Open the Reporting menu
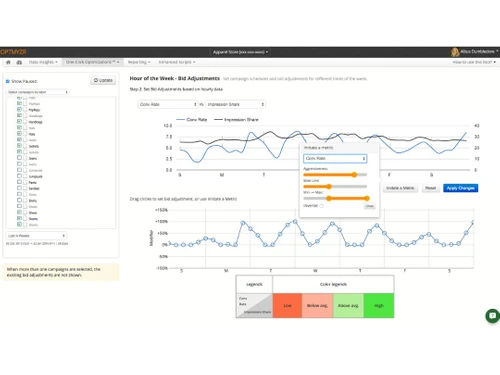Screen dimensions: 500x375 pyautogui.click(x=139, y=62)
